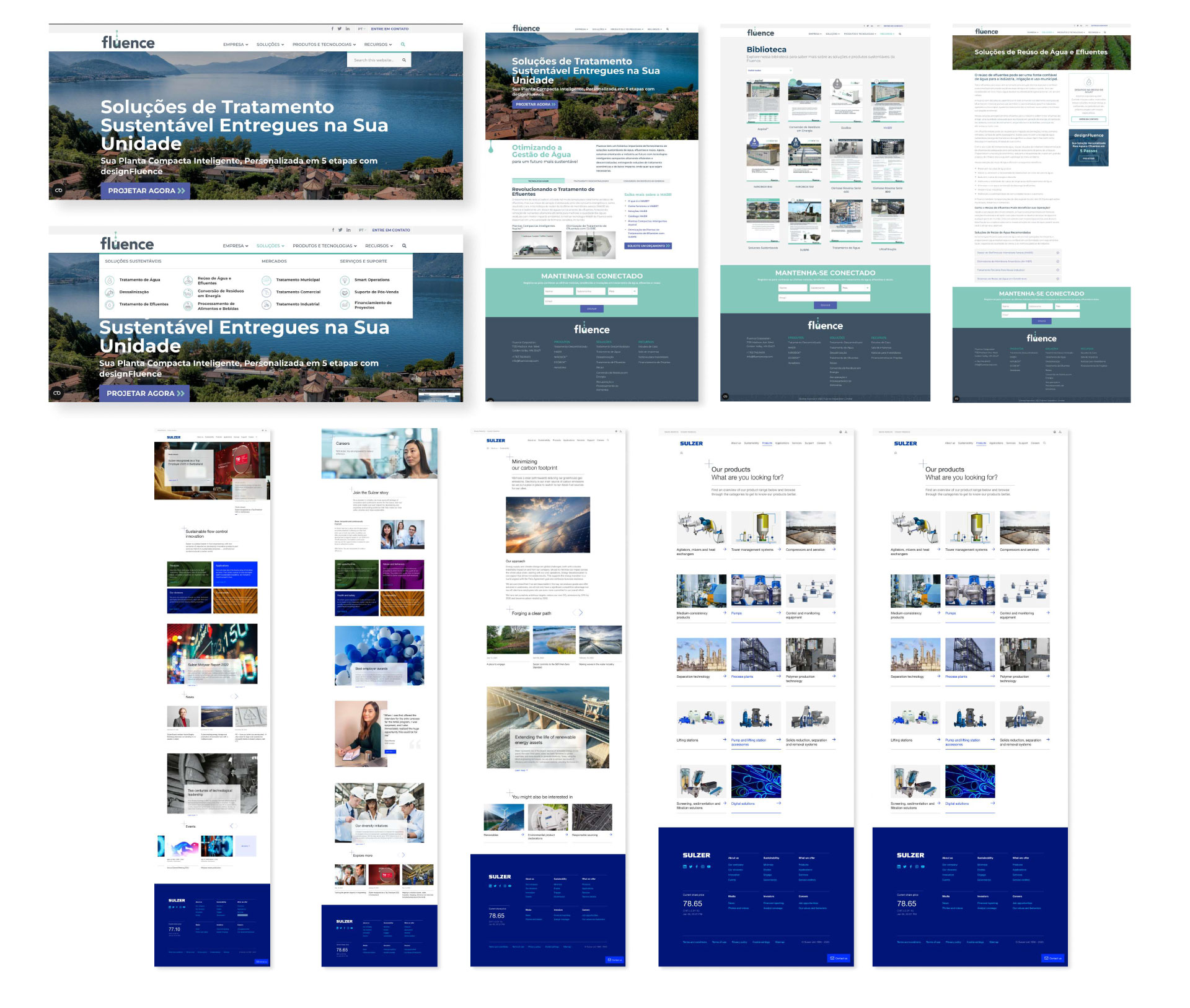Click the Suporte de Pós-Venda handshake icon
This screenshot has width=1190, height=1008.
click(345, 292)
